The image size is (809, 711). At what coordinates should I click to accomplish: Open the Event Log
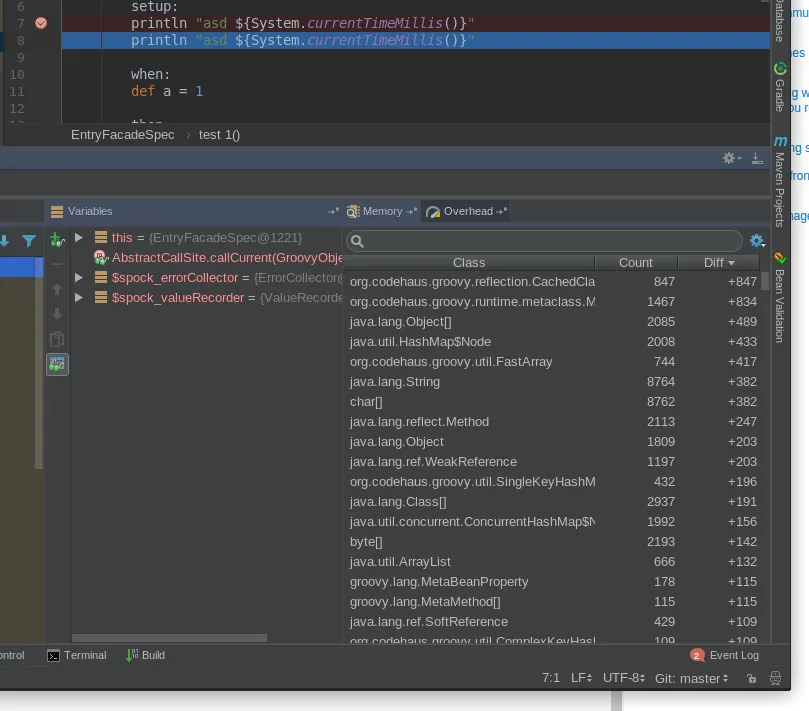[x=734, y=655]
